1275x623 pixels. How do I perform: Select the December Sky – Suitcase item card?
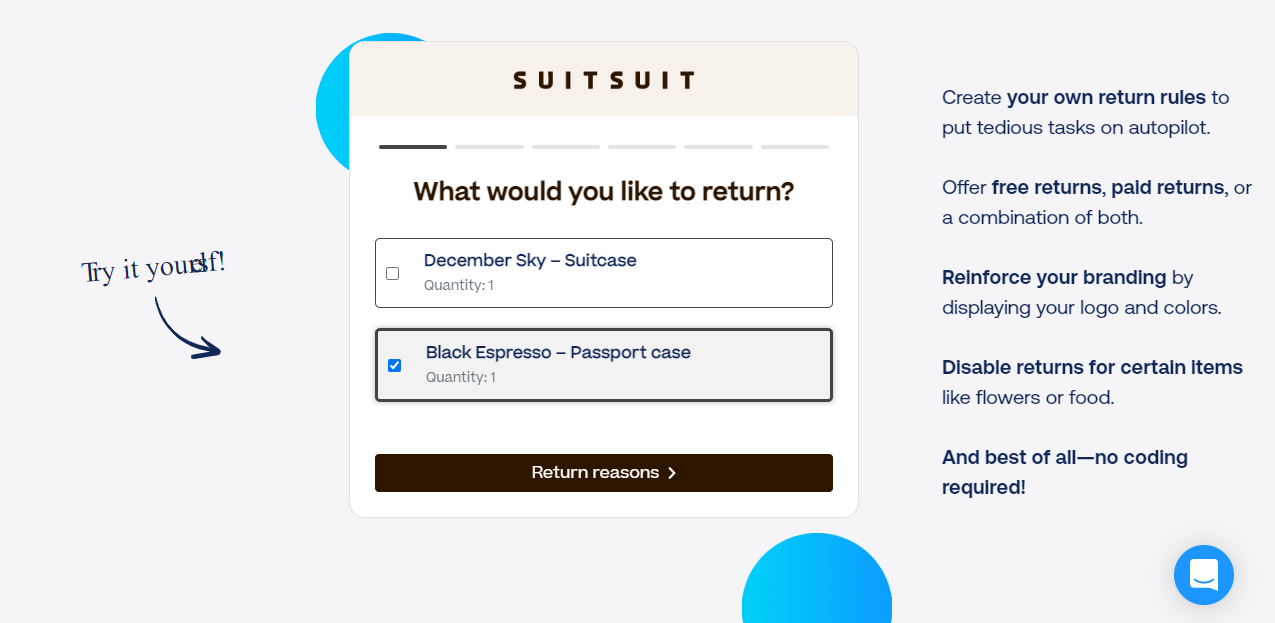pyautogui.click(x=604, y=273)
